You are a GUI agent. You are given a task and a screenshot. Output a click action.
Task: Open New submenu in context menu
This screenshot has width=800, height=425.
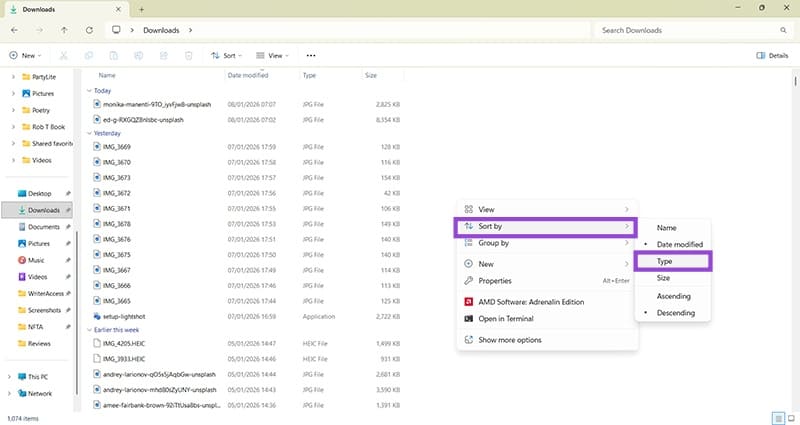[547, 264]
